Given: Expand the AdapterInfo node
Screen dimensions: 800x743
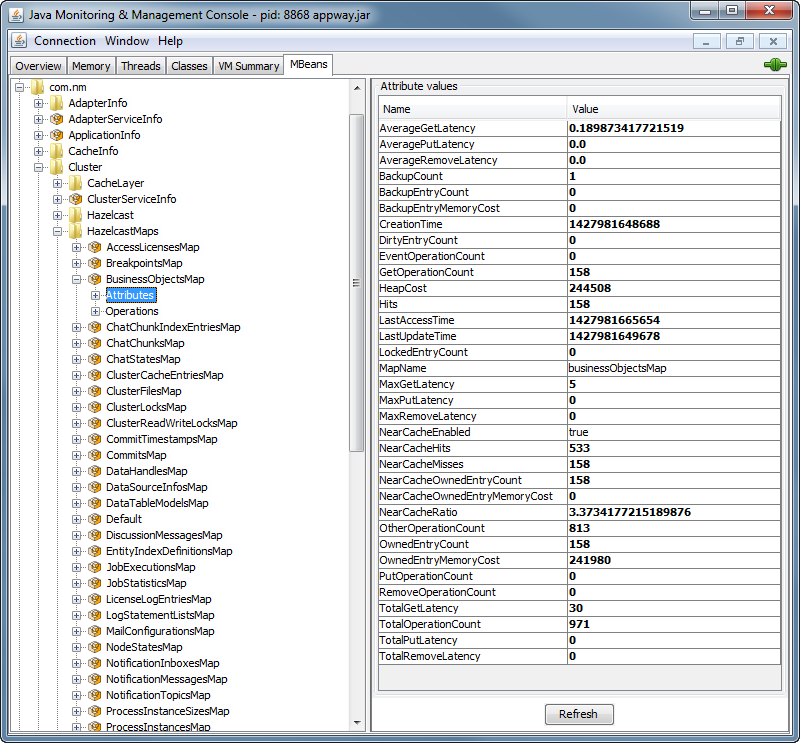Looking at the screenshot, I should [38, 104].
